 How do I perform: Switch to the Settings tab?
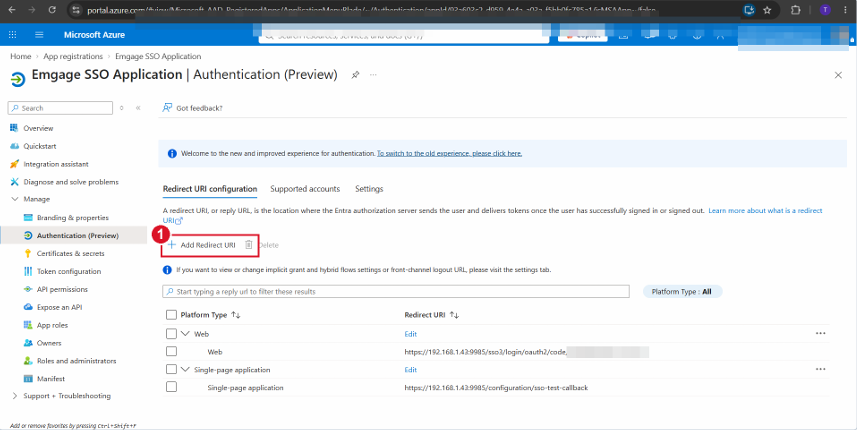click(x=369, y=189)
